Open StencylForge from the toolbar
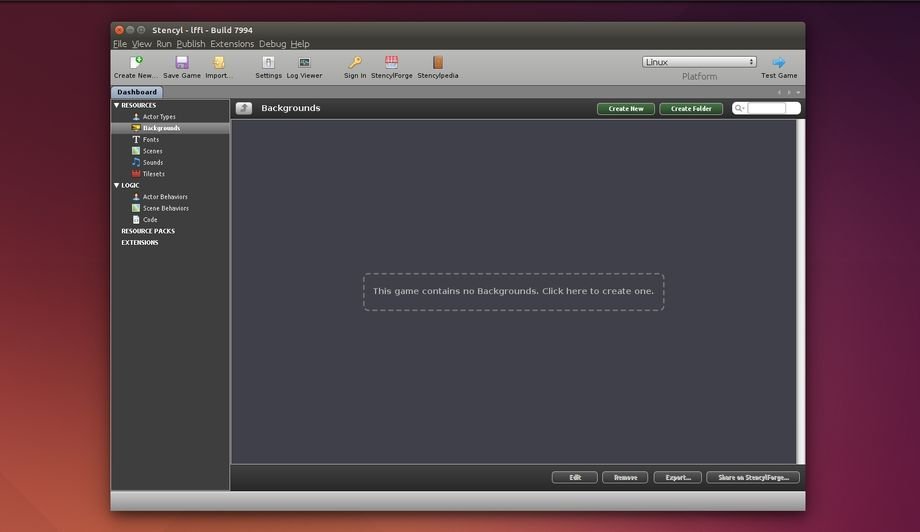The width and height of the screenshot is (920, 532). [391, 63]
